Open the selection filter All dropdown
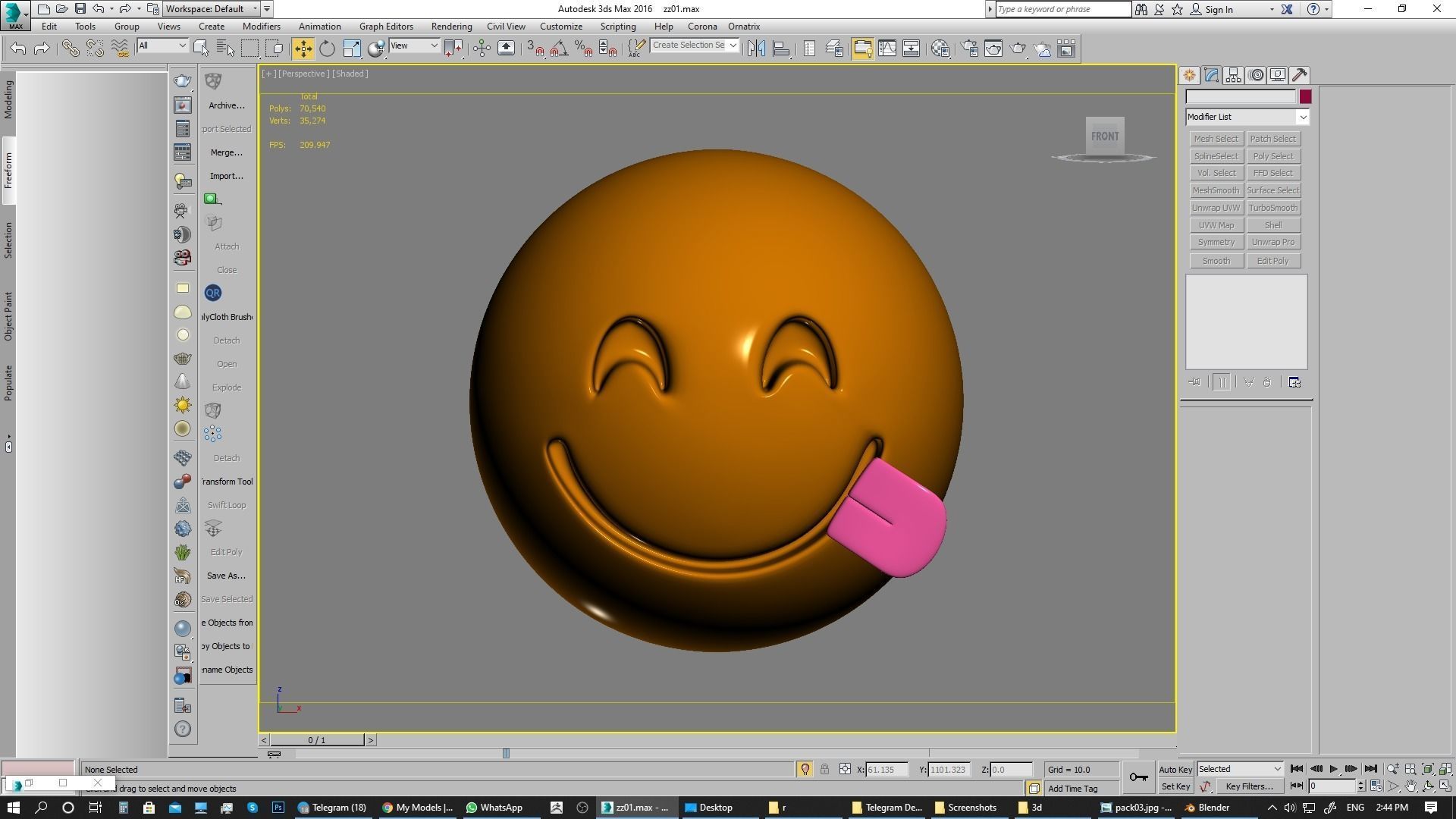The image size is (1456, 819). pos(162,45)
